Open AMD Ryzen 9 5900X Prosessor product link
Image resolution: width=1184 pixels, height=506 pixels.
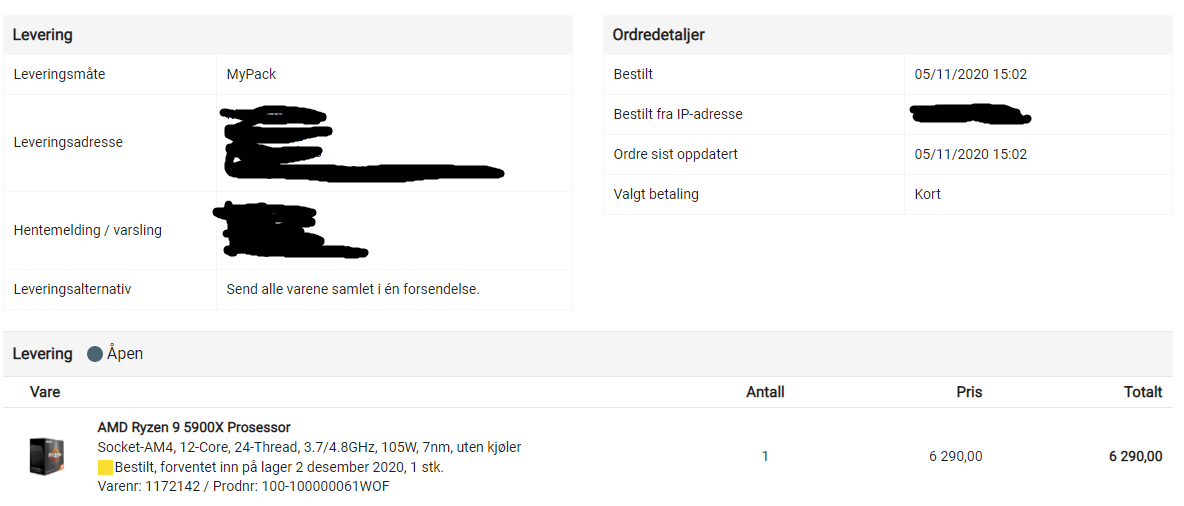click(194, 427)
